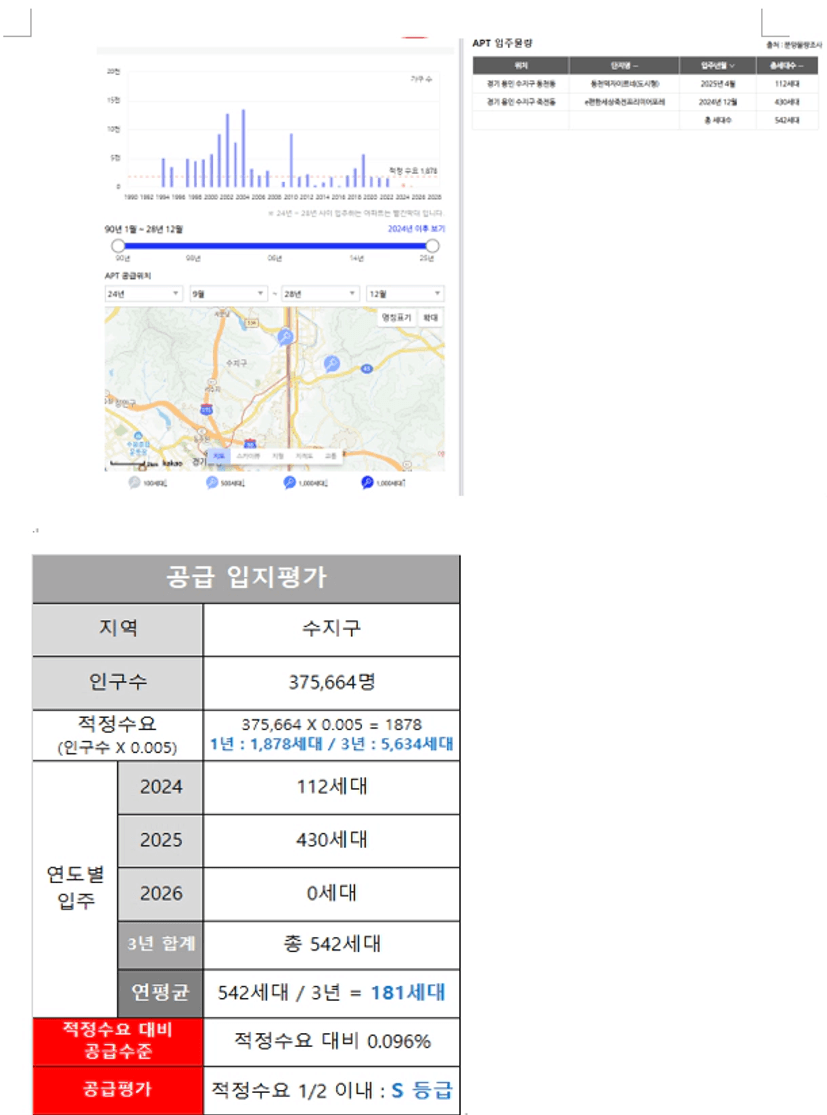This screenshot has height=1115, width=827.
Task: Select the 스카이뷰 map type tab
Action: coord(248,456)
